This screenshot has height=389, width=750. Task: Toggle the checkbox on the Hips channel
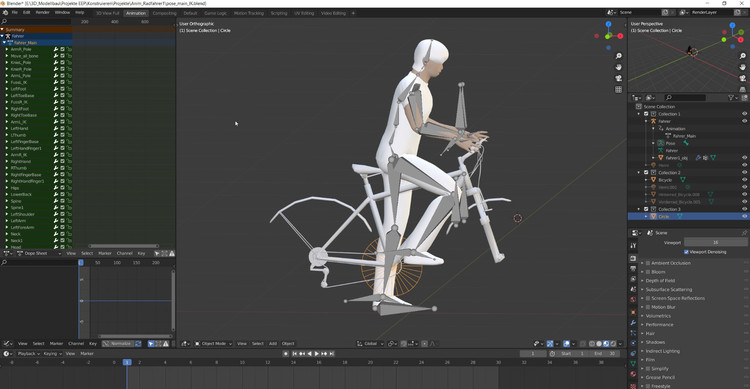(62, 188)
